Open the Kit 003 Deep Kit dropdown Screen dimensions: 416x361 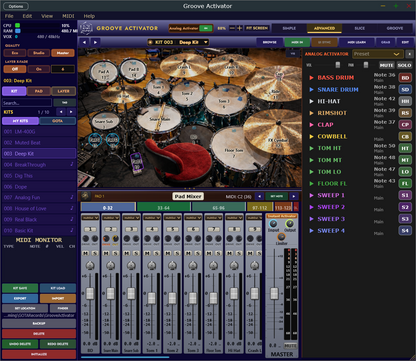point(178,42)
